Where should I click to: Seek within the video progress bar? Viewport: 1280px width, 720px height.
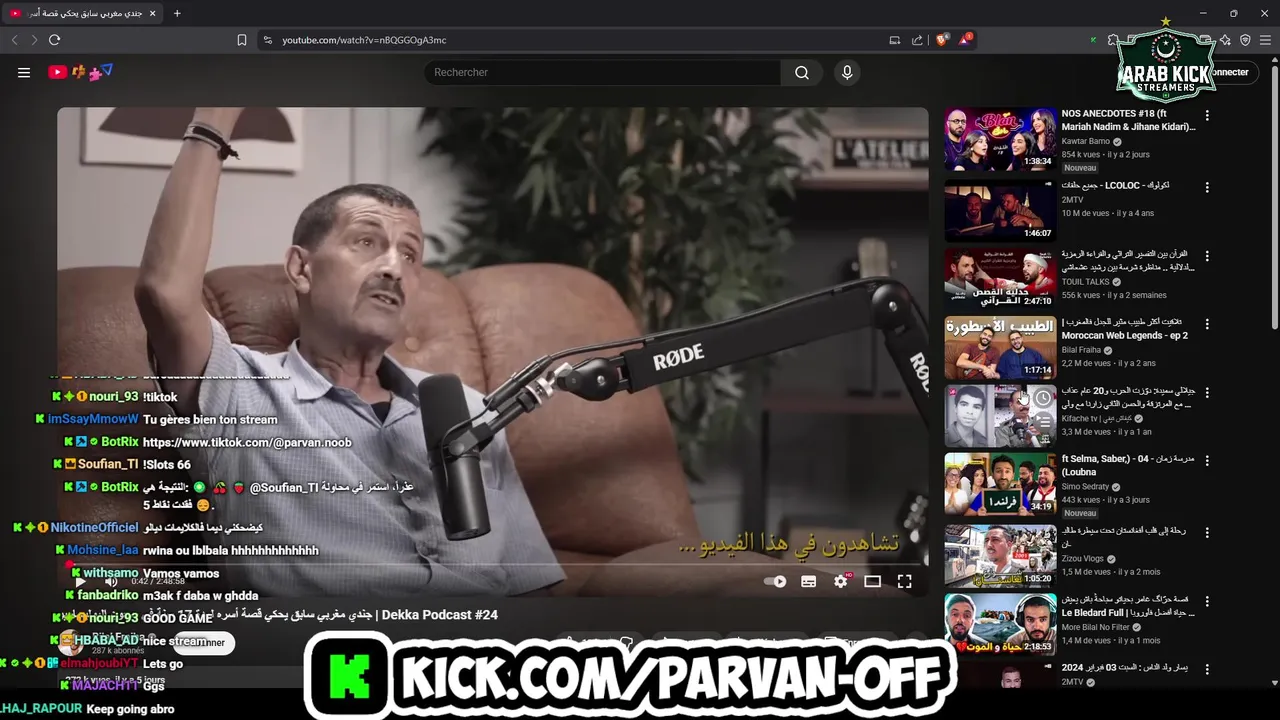click(x=493, y=565)
